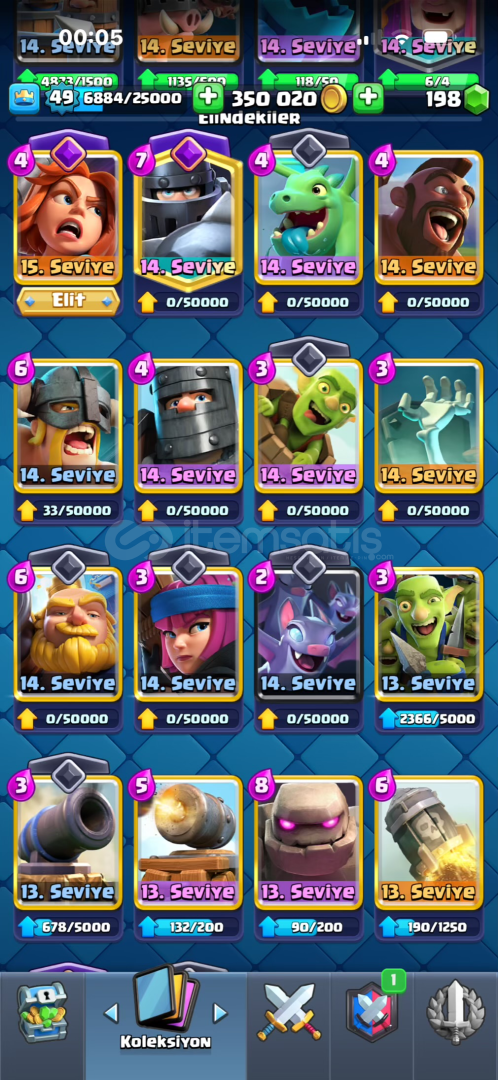Open the clan shield tab with notification
The image size is (498, 1080).
coord(372,1011)
